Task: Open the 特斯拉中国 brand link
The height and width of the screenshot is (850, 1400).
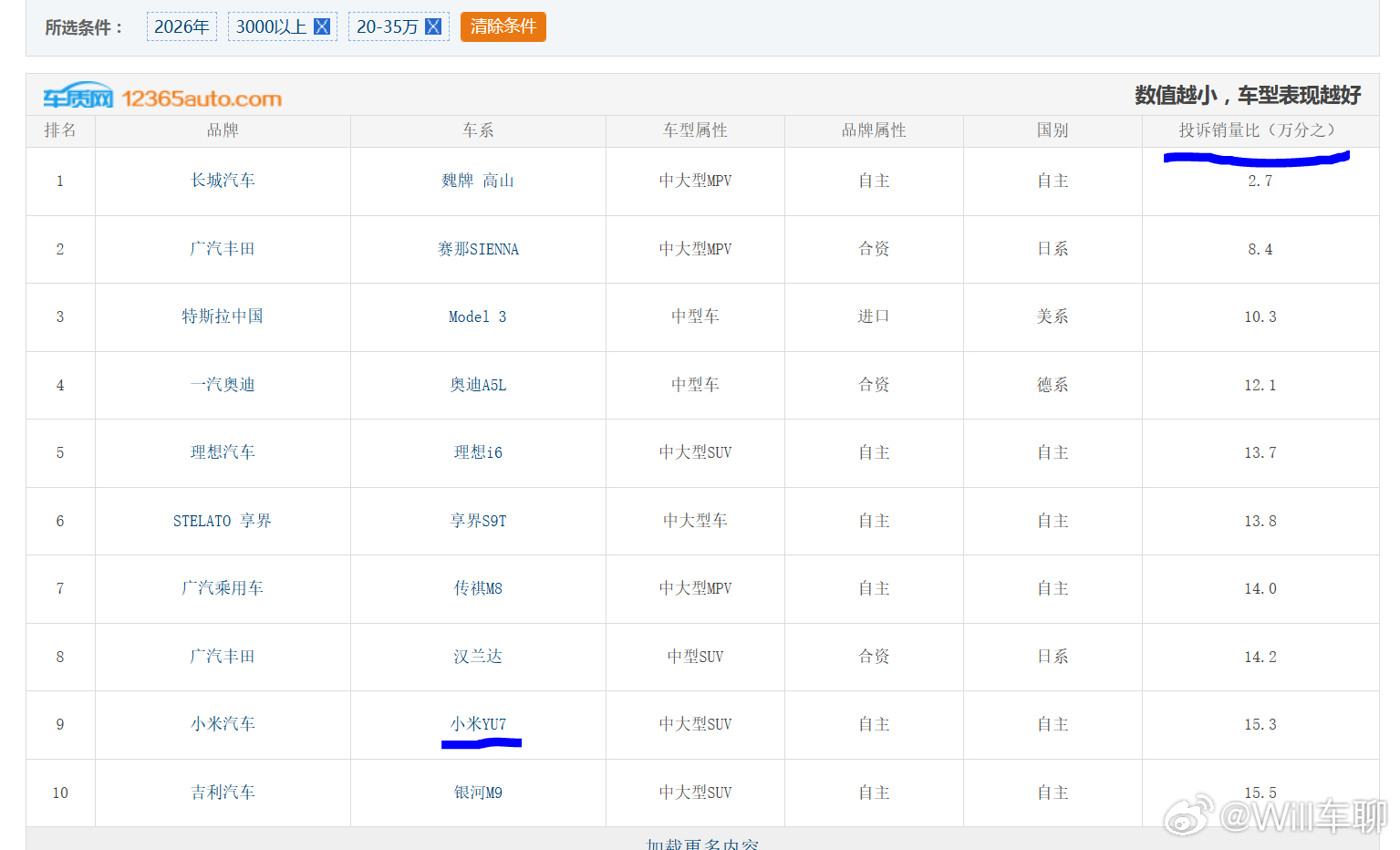Action: click(x=223, y=316)
